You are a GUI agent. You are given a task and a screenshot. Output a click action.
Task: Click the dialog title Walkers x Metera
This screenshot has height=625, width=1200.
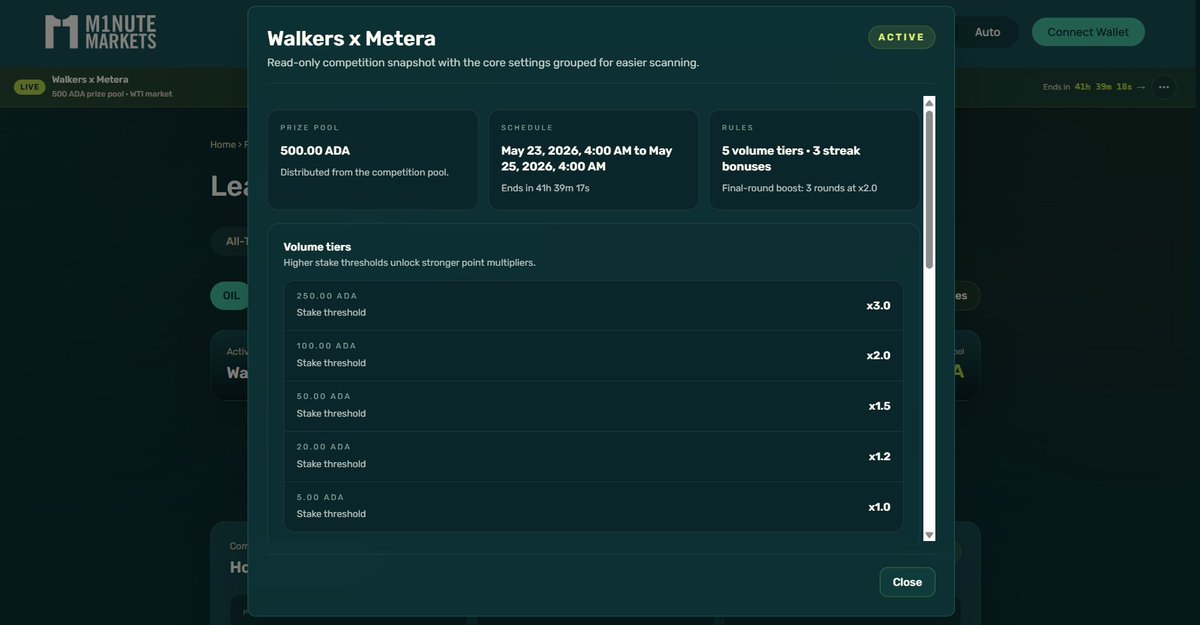click(x=351, y=39)
